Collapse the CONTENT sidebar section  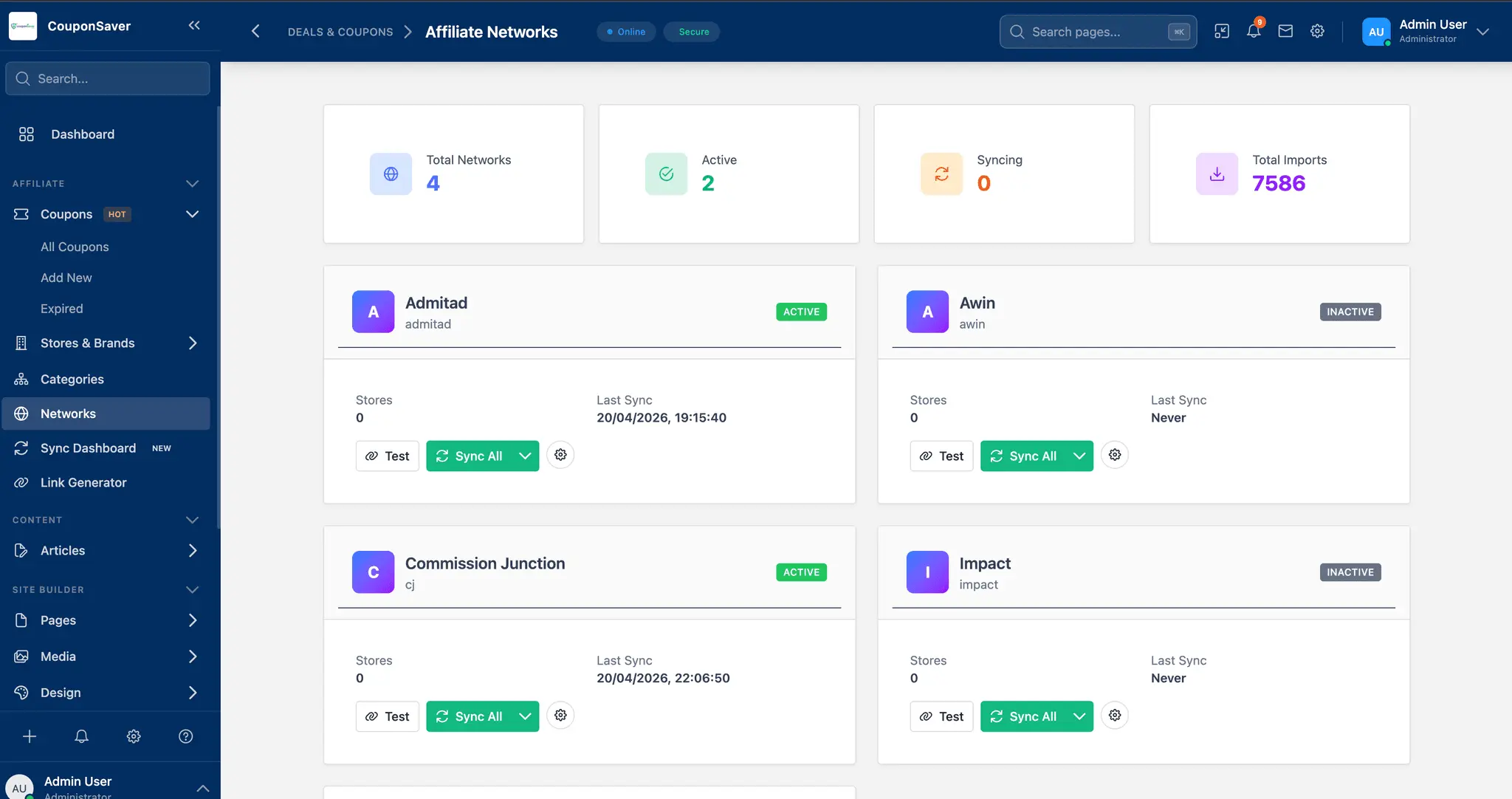click(x=193, y=520)
